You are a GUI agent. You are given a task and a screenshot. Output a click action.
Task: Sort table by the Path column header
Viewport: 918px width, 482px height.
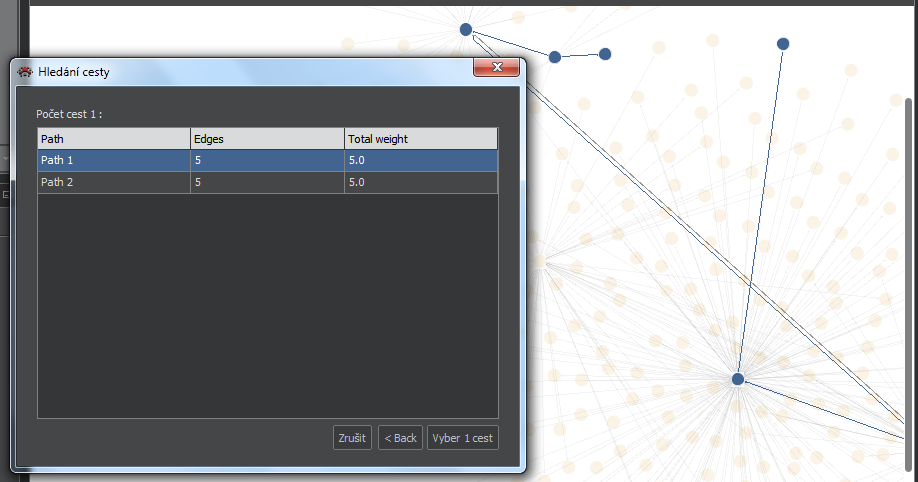click(114, 139)
